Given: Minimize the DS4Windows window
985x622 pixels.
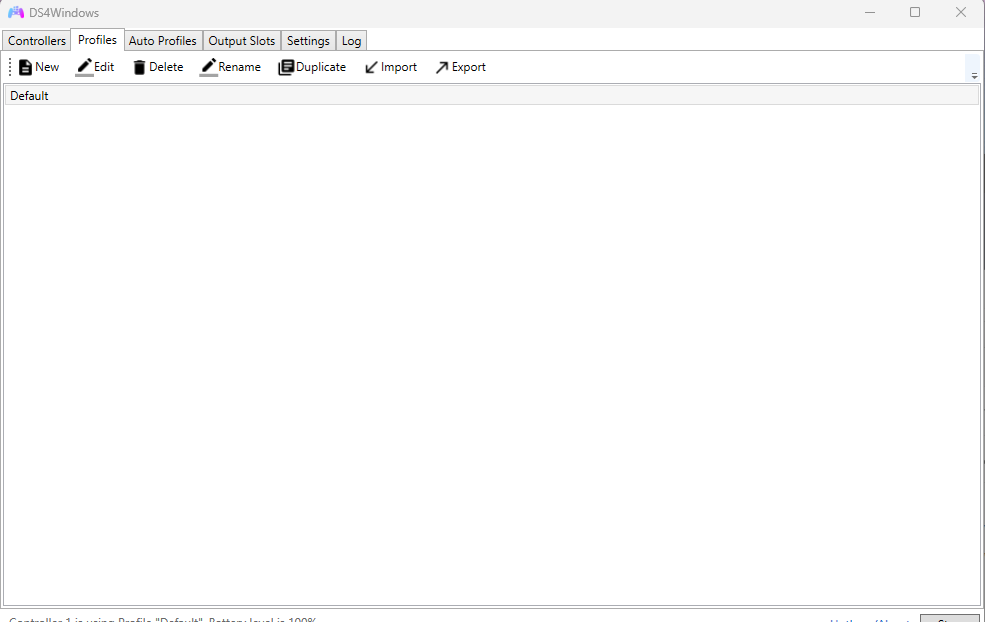Looking at the screenshot, I should [x=870, y=13].
